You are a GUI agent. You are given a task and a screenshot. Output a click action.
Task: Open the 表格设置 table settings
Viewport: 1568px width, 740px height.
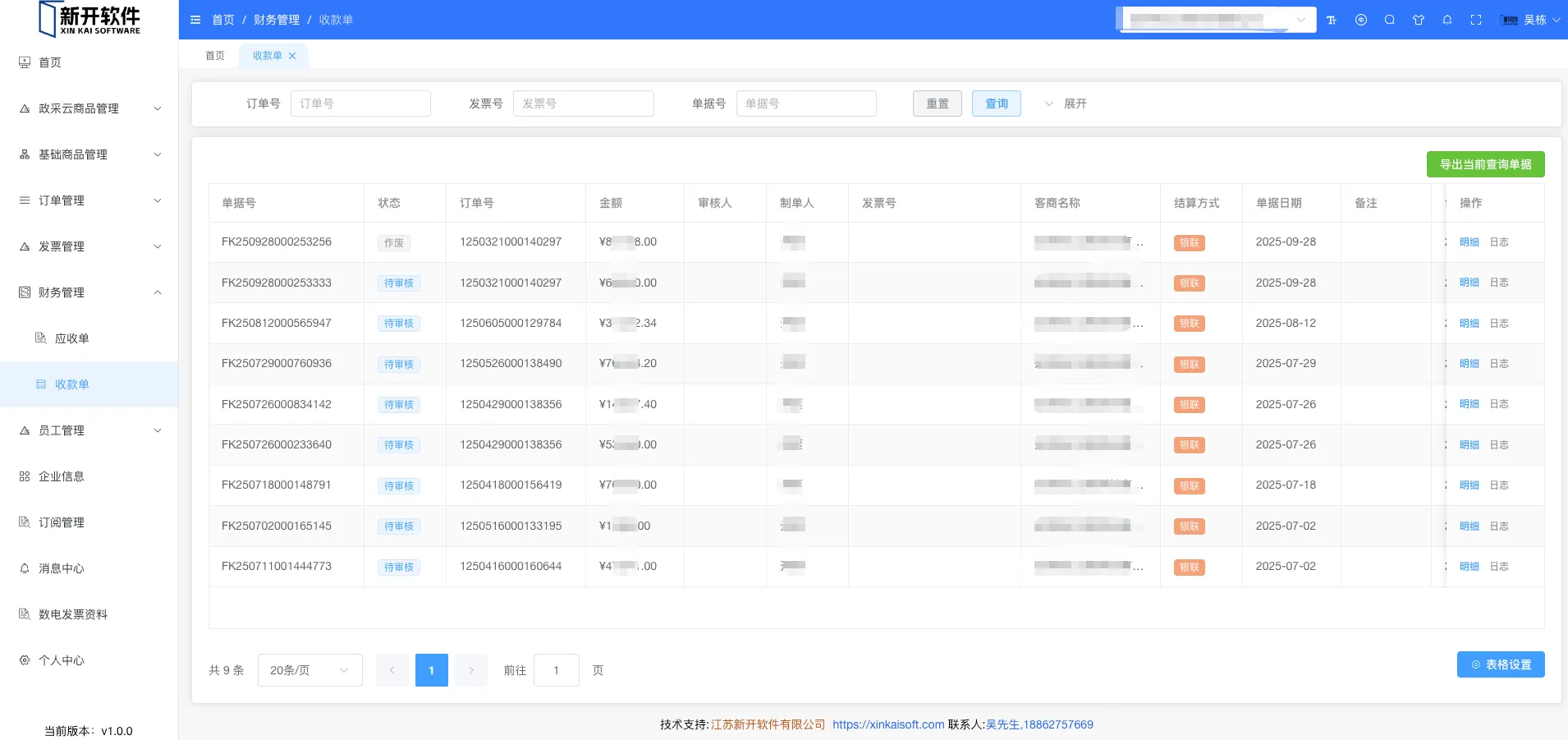click(x=1500, y=664)
